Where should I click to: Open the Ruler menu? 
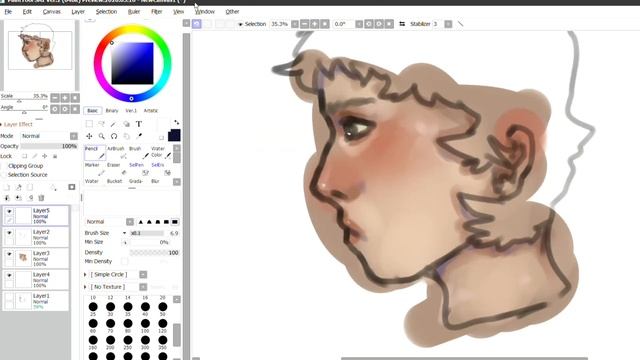[134, 12]
